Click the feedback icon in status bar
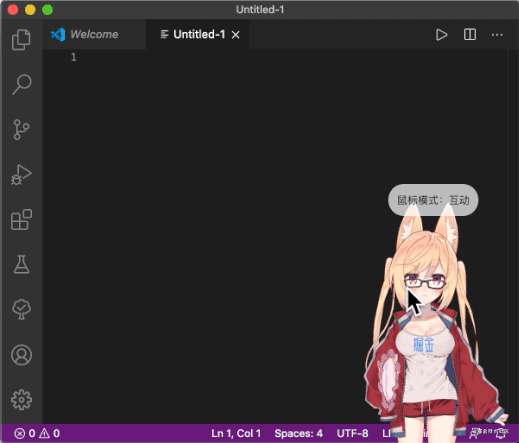Screen dimensions: 519x443 [x=474, y=433]
